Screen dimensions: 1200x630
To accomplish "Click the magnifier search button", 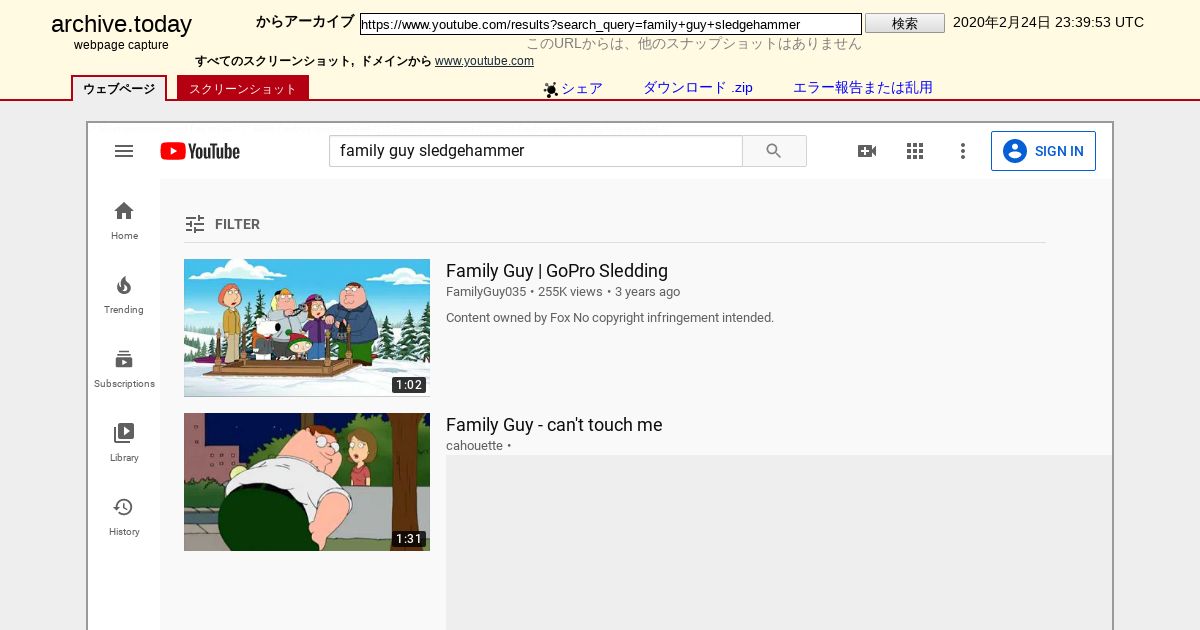I will [774, 151].
